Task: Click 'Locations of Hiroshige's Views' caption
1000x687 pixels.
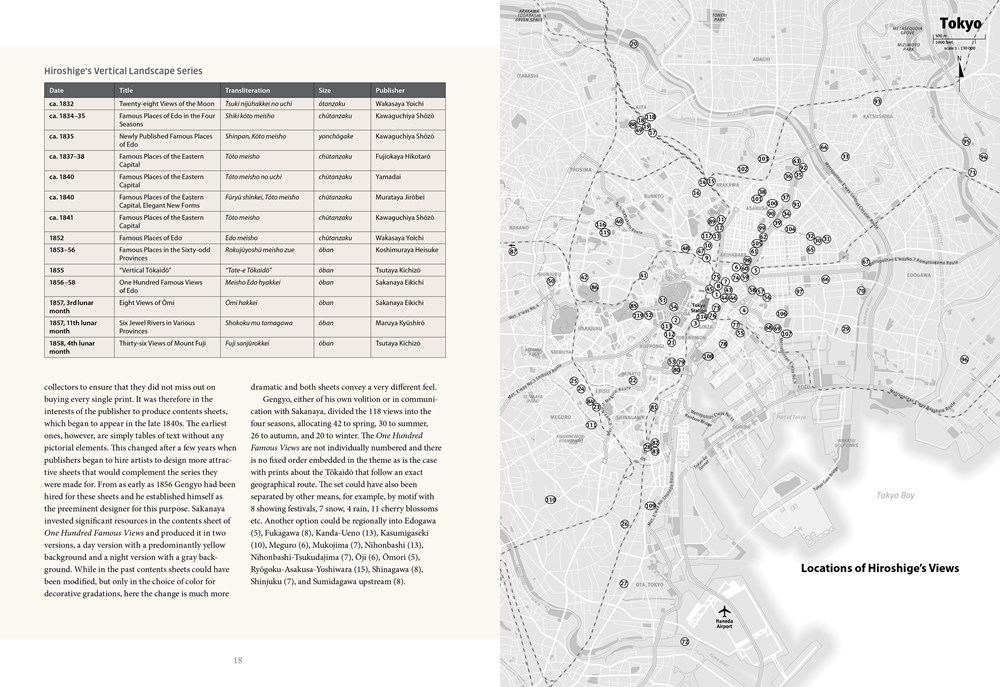Action: (880, 568)
